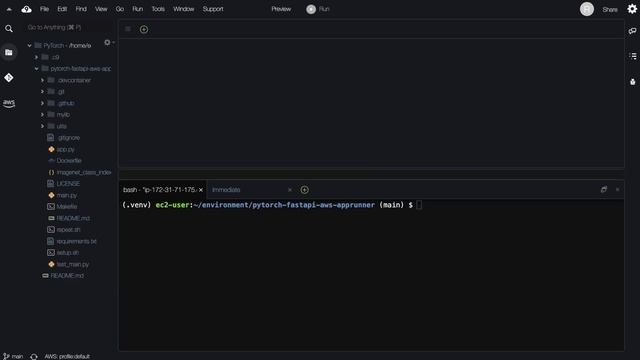Open the File menu
Viewport: 640px width, 360px height.
pos(44,9)
